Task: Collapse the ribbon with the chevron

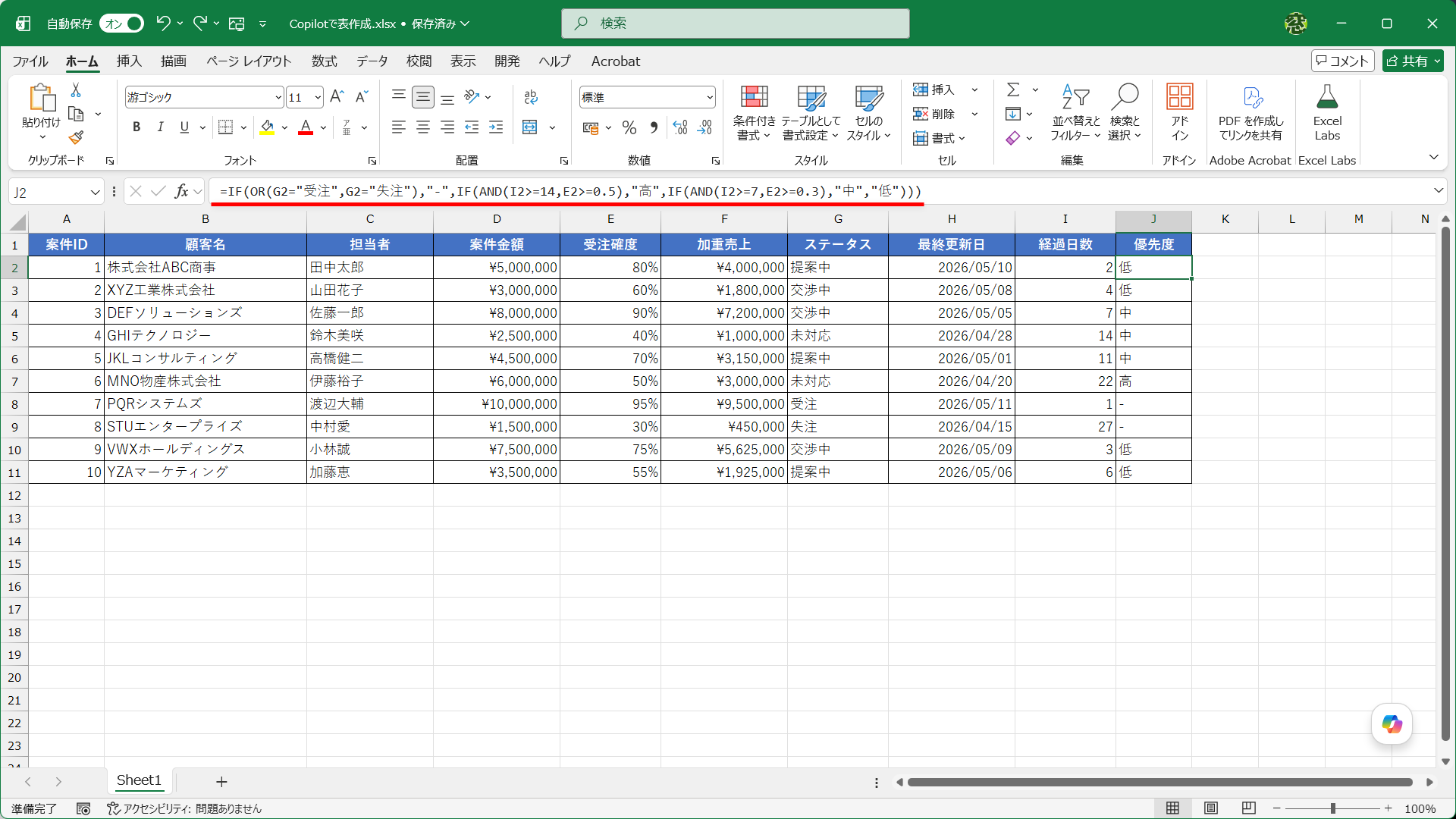Action: click(1433, 157)
